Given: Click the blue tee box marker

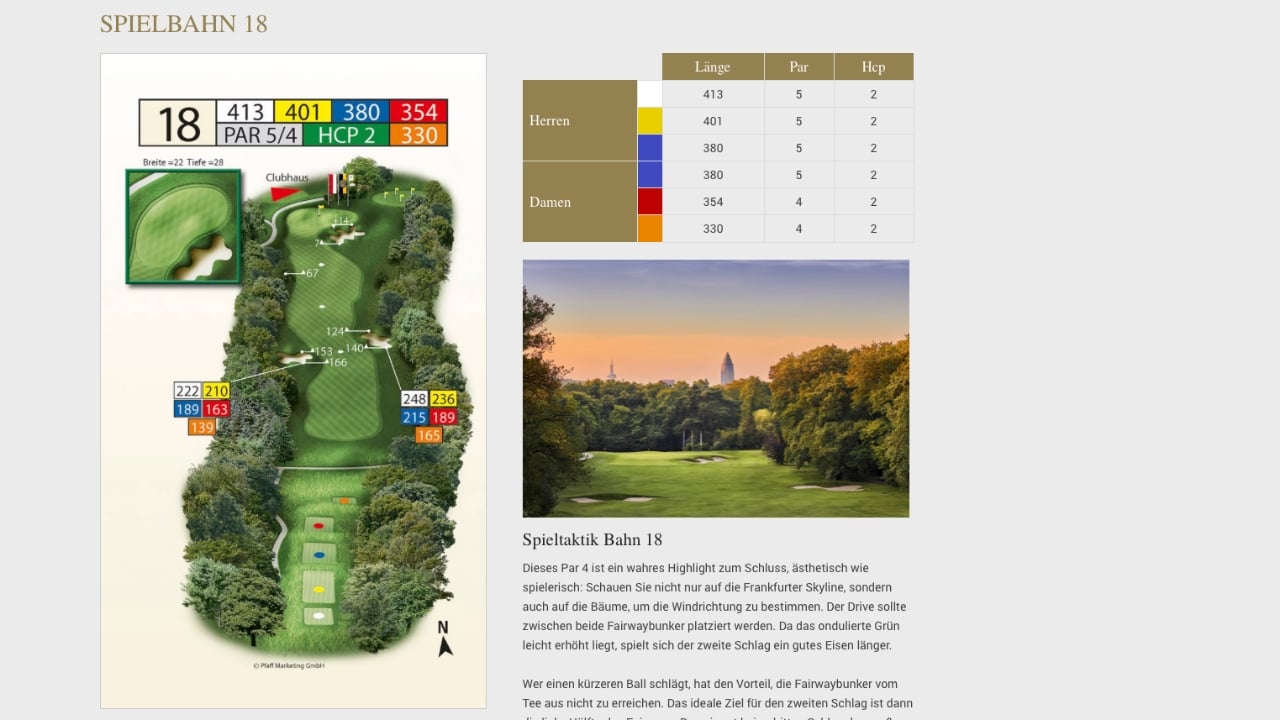Looking at the screenshot, I should click(x=319, y=554).
